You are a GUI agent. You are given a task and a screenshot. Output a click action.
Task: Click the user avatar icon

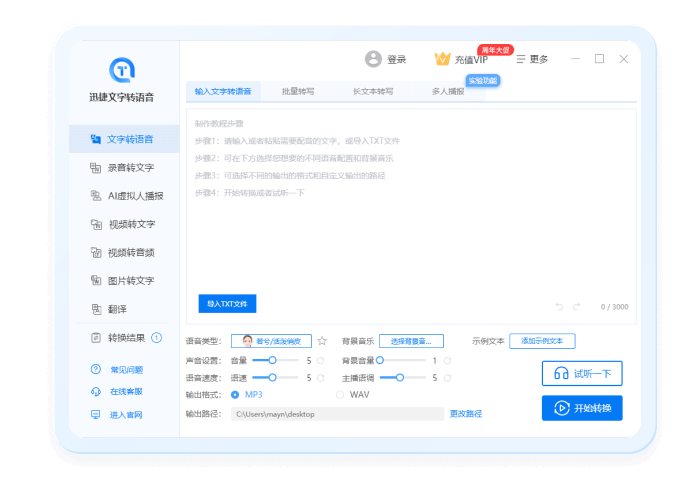coord(373,59)
